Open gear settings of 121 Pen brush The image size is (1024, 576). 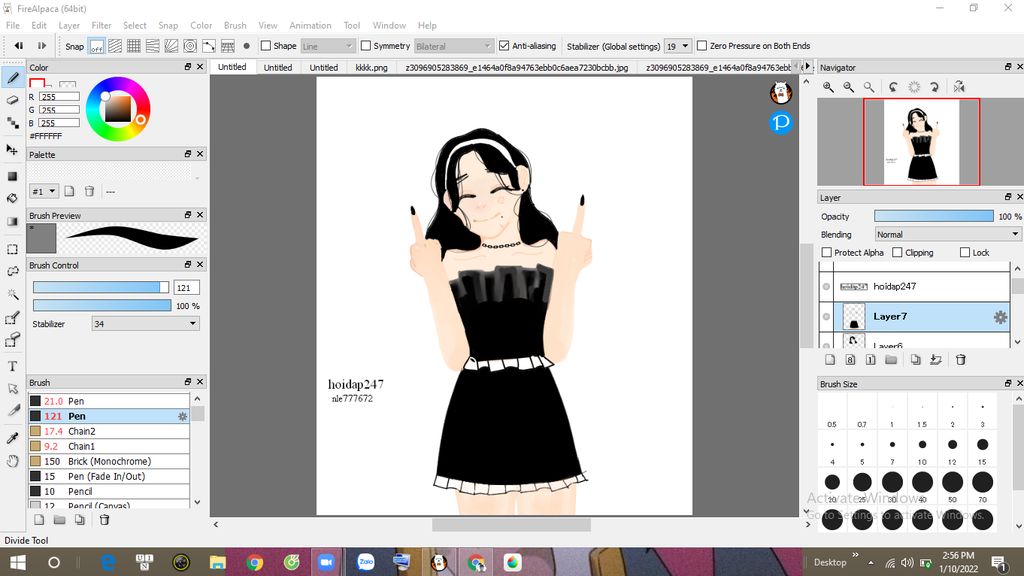[x=182, y=416]
